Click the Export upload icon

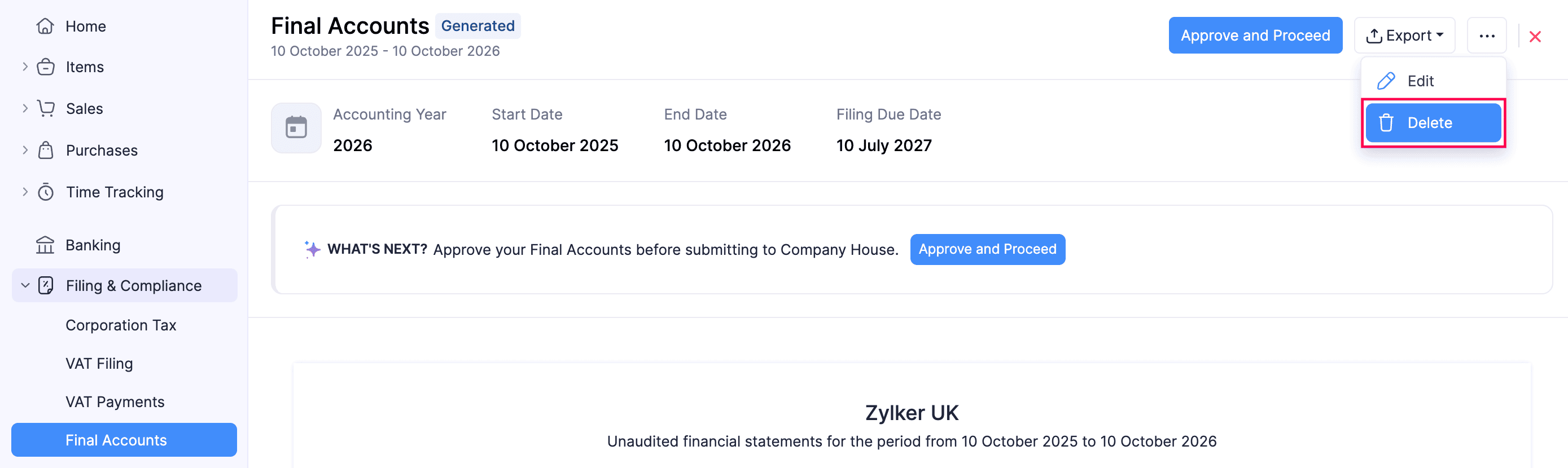click(1374, 34)
